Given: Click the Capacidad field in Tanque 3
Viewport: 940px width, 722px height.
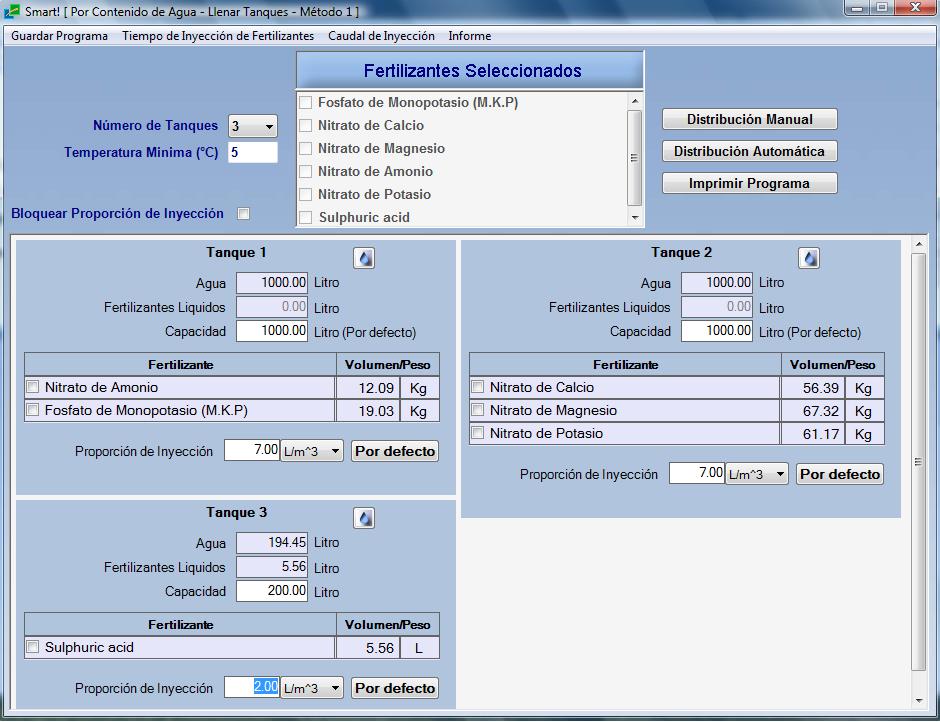Looking at the screenshot, I should (272, 591).
